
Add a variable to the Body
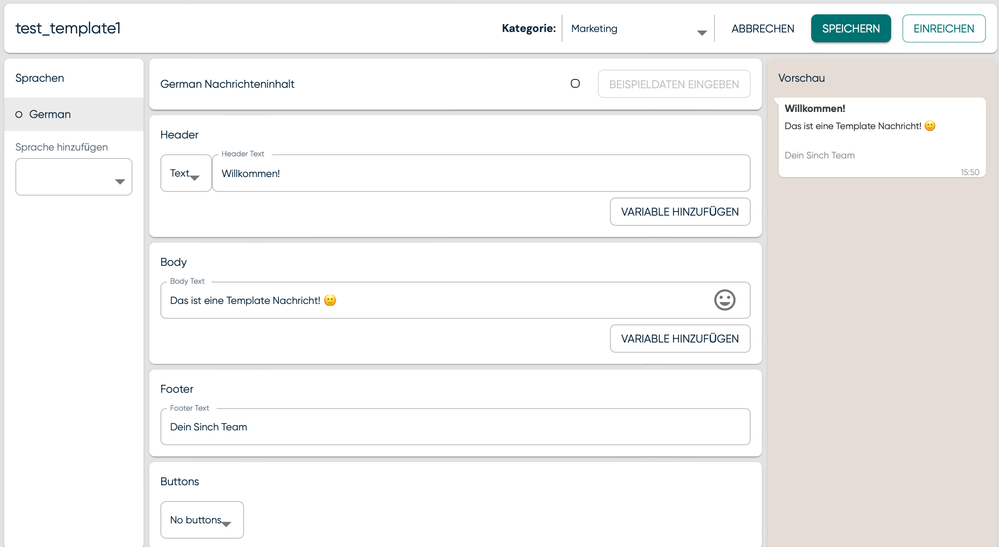pos(680,339)
